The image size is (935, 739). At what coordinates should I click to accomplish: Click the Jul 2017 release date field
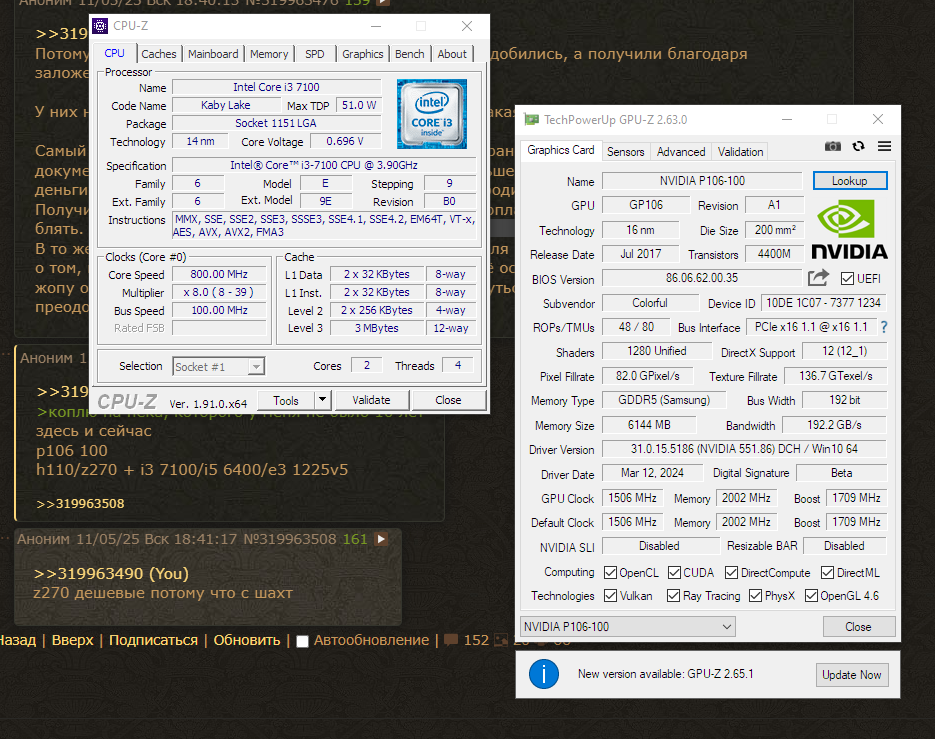pos(640,254)
